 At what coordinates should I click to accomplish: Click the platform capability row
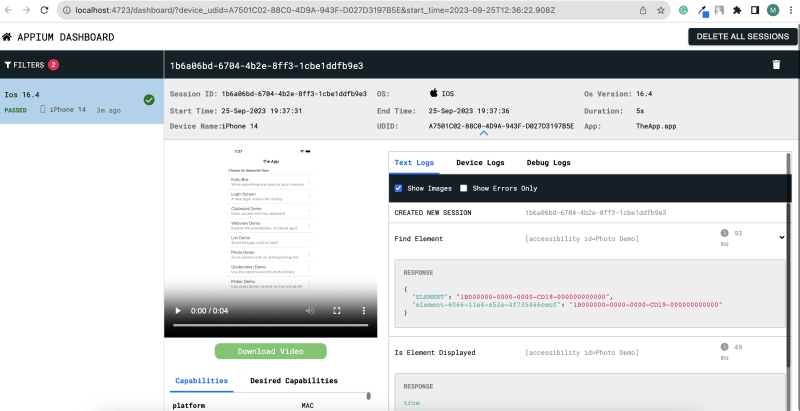269,406
